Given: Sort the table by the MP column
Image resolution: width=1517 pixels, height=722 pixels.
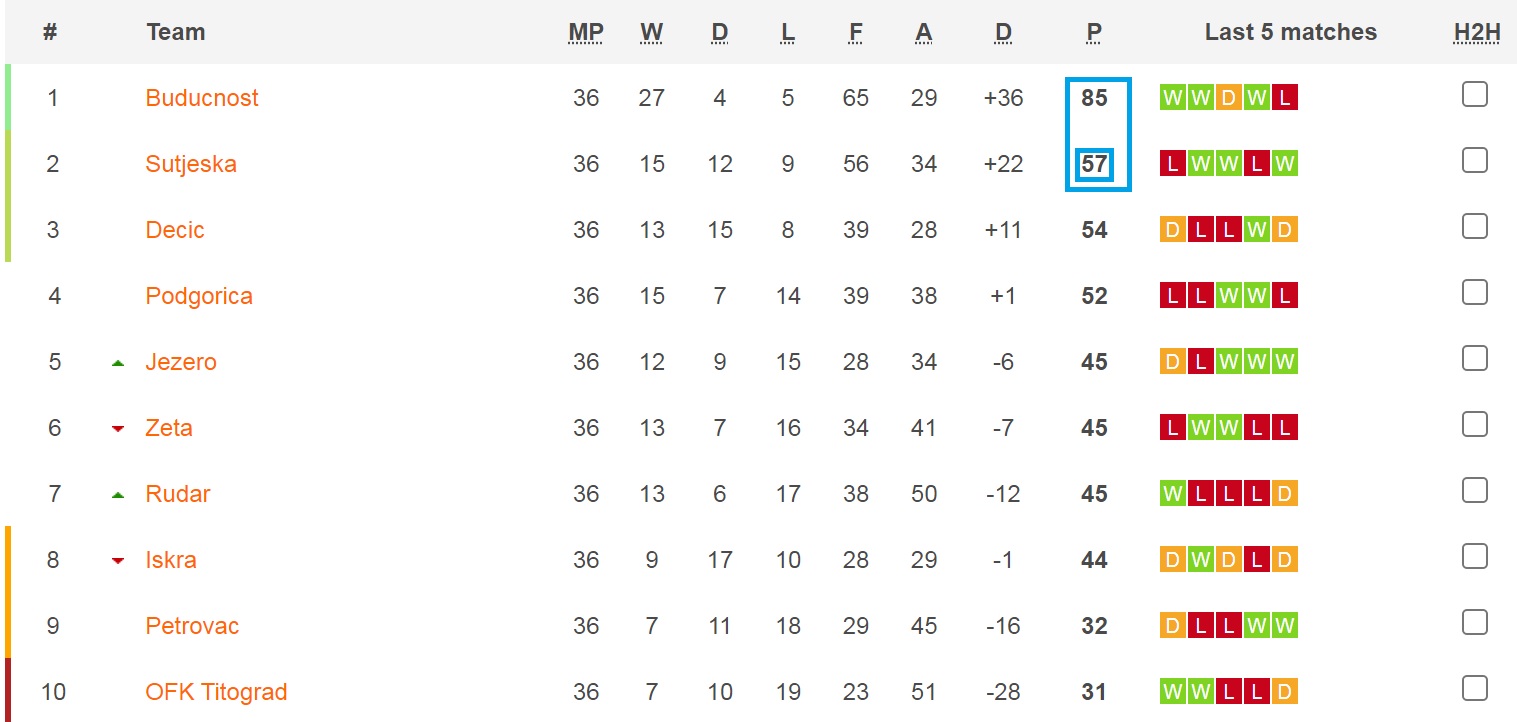Looking at the screenshot, I should pyautogui.click(x=585, y=31).
